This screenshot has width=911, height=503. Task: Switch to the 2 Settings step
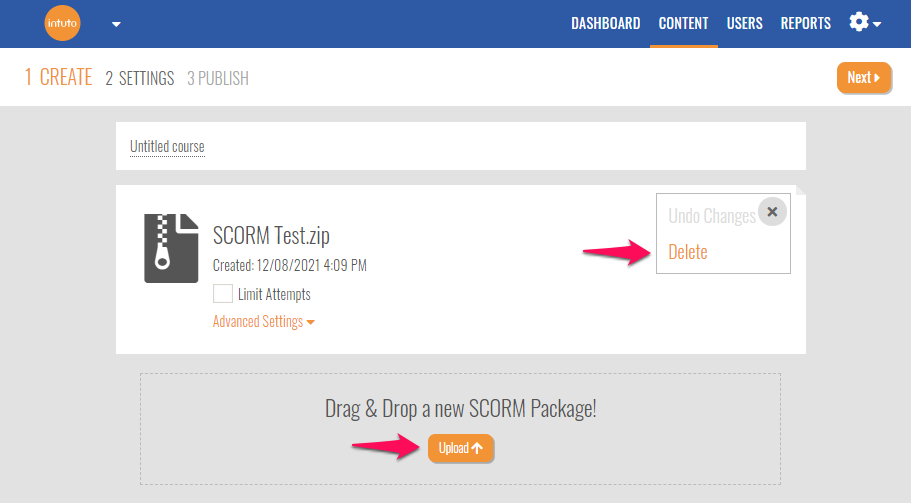(140, 78)
